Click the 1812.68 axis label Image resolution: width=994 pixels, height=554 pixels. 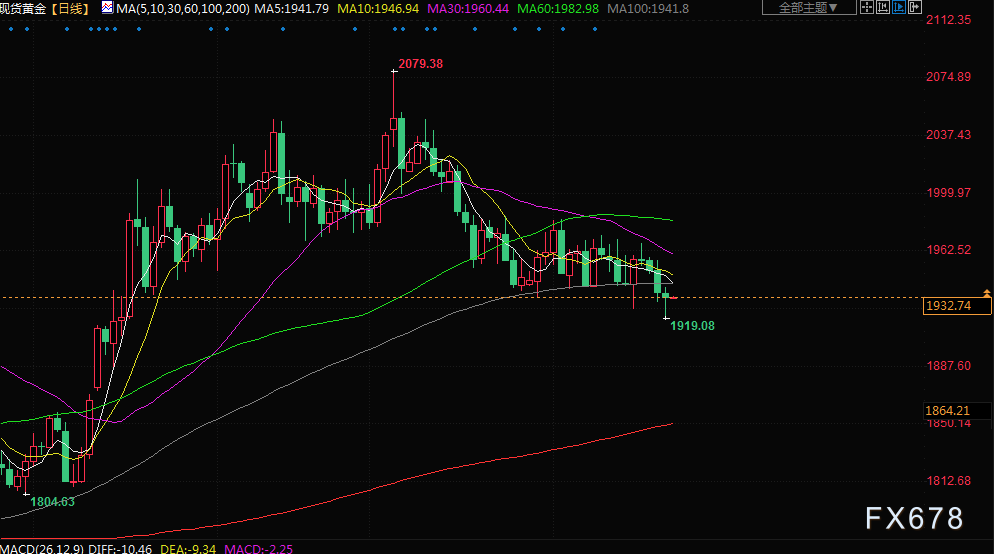click(948, 481)
